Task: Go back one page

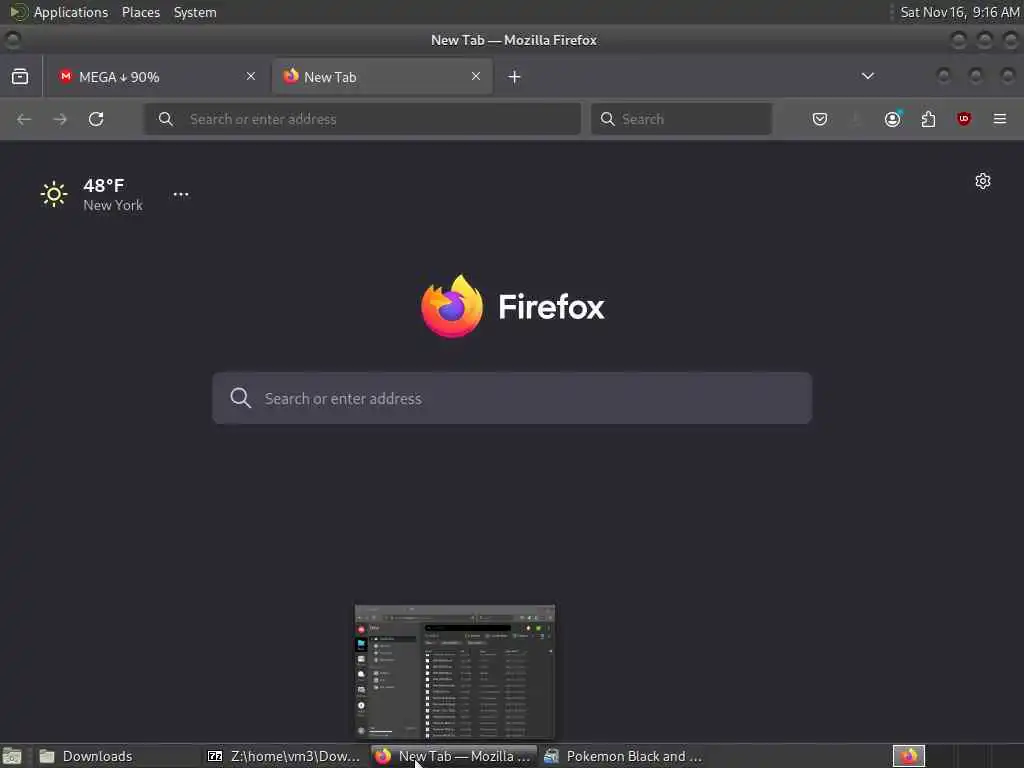Action: (24, 119)
